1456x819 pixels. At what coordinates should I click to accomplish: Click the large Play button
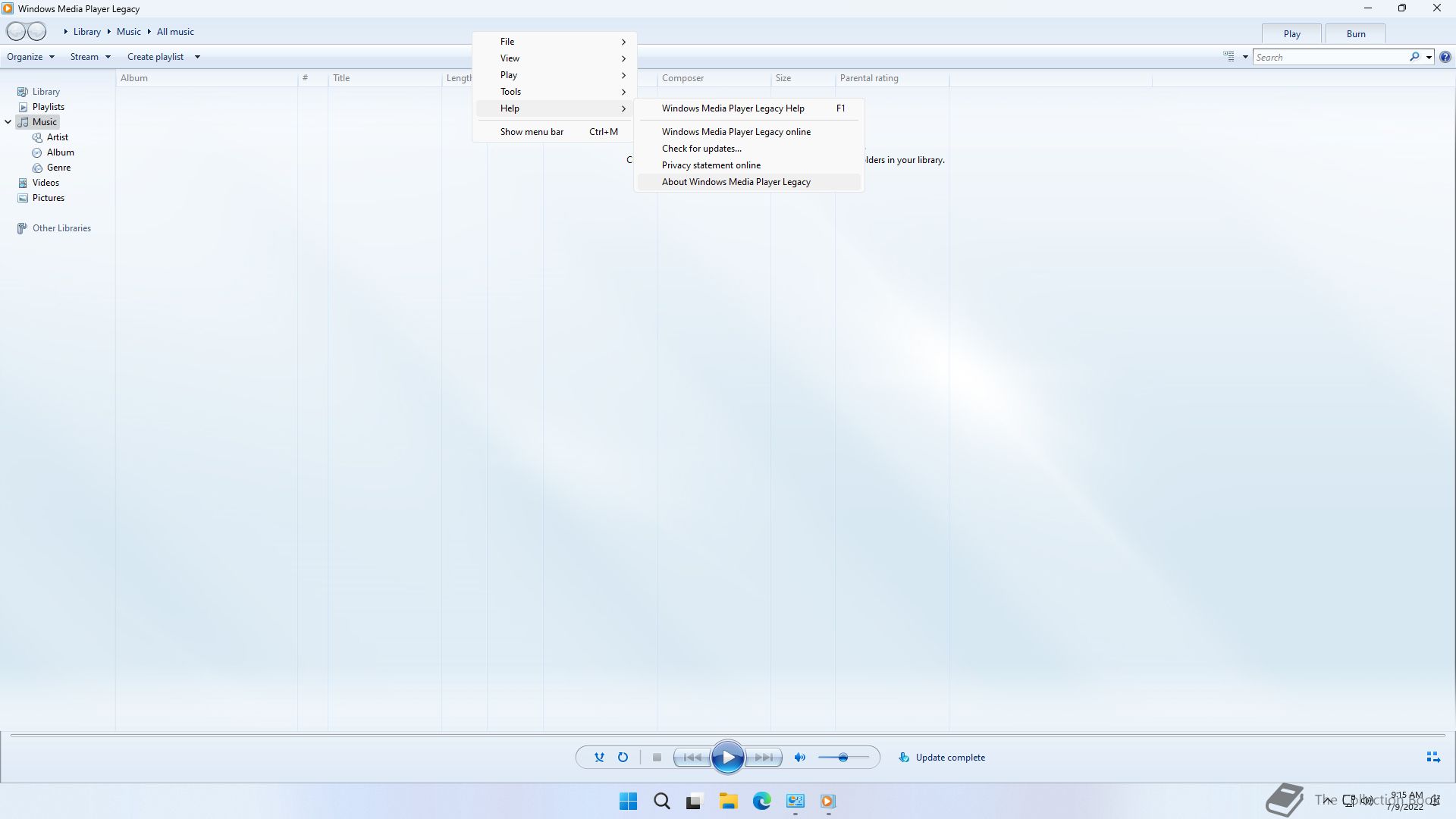727,757
